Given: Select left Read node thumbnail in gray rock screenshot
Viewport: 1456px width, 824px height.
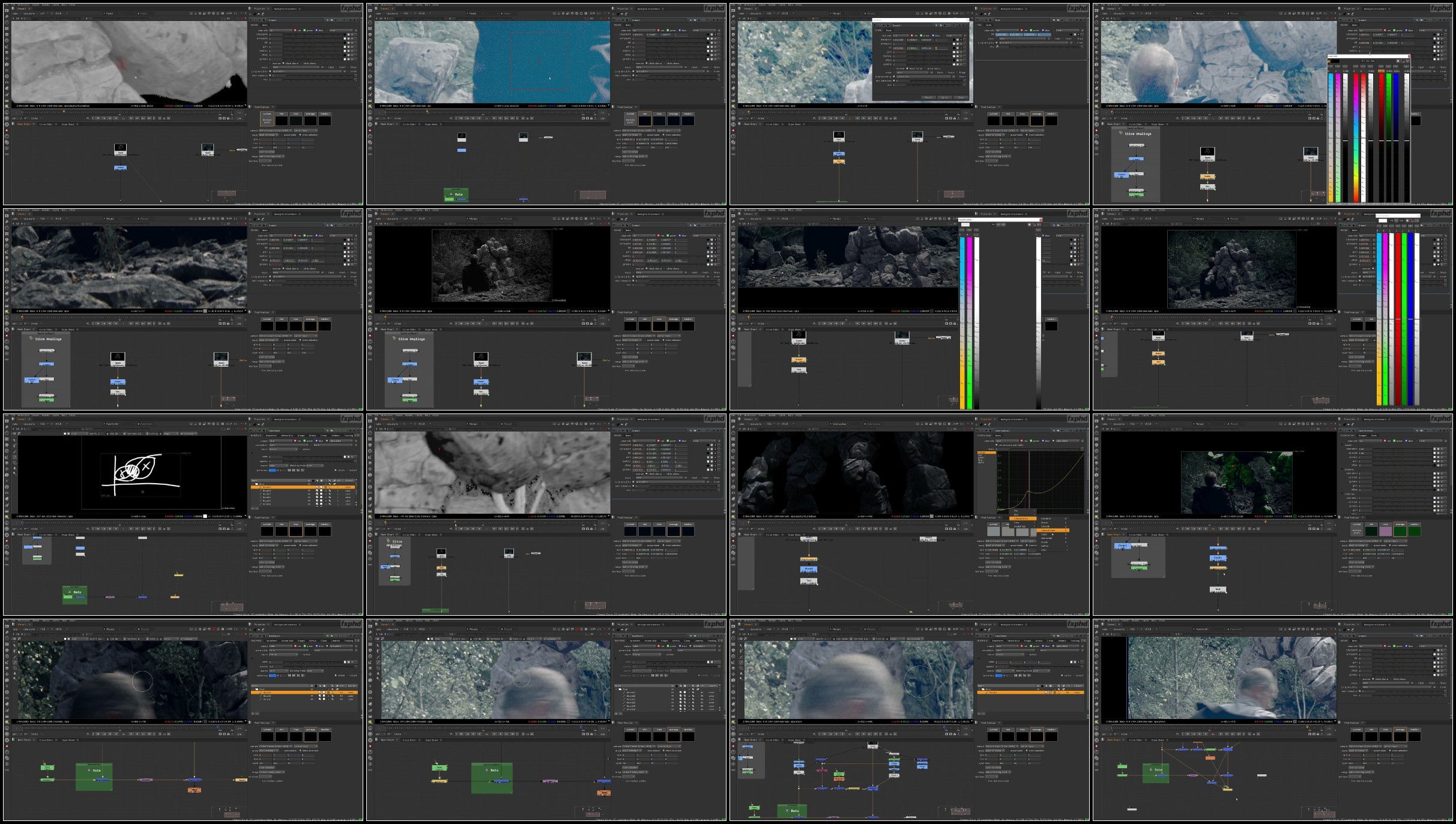Looking at the screenshot, I should pos(121,148).
